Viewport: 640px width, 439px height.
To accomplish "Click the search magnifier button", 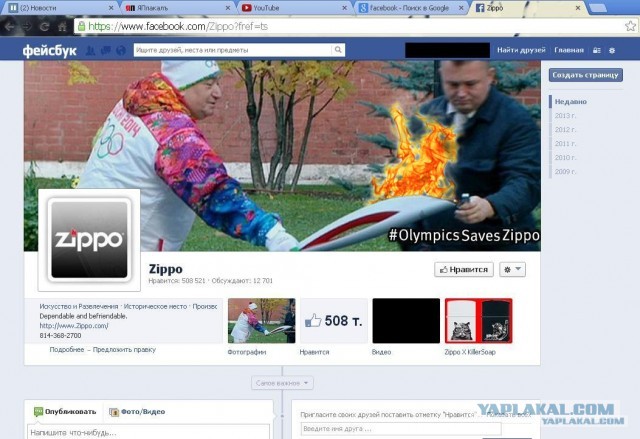I will pos(338,50).
